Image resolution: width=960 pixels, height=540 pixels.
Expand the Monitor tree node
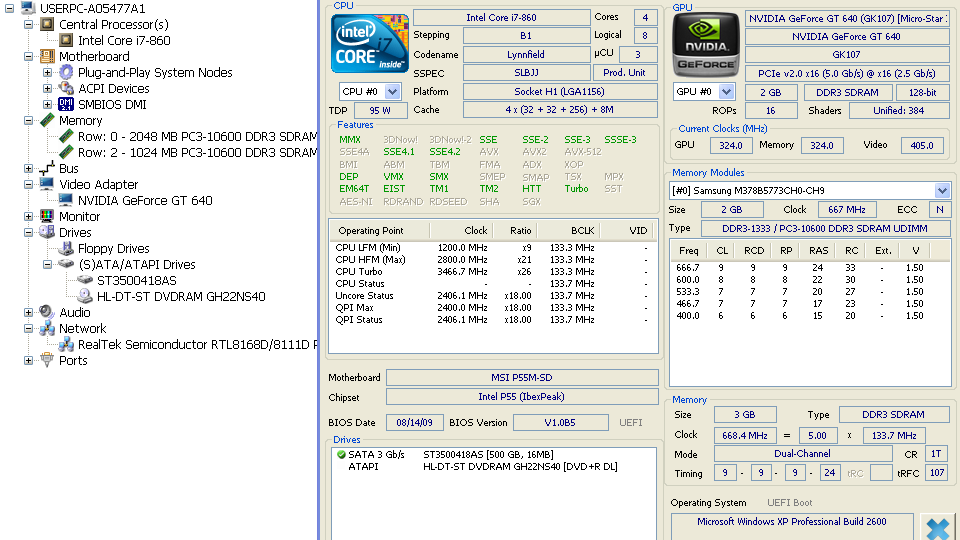[x=28, y=216]
